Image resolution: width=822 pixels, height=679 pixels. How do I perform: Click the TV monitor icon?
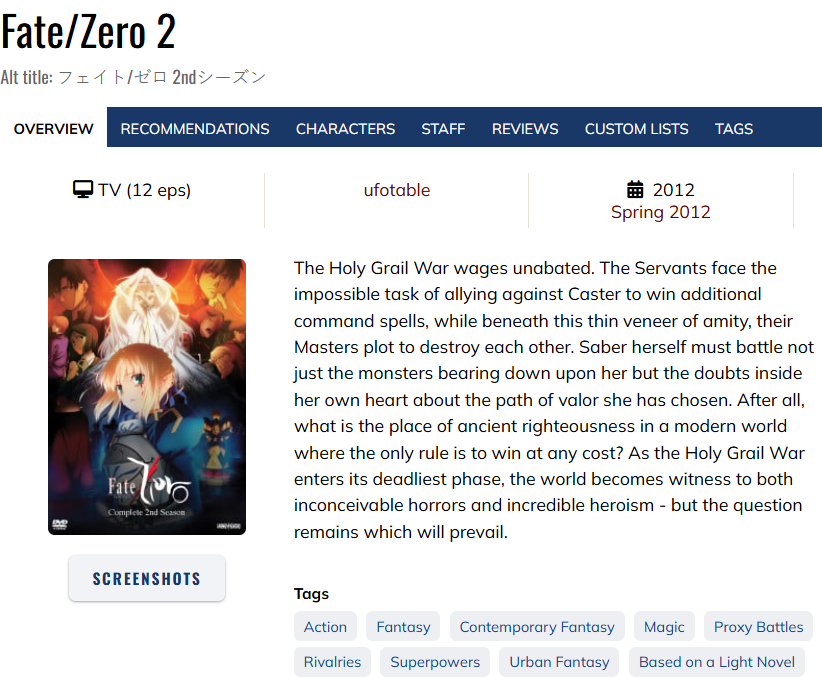[83, 189]
